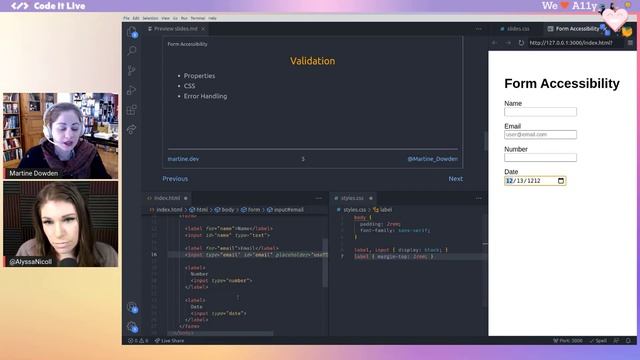640x360 pixels.
Task: Open the Help menu
Action: 212,18
